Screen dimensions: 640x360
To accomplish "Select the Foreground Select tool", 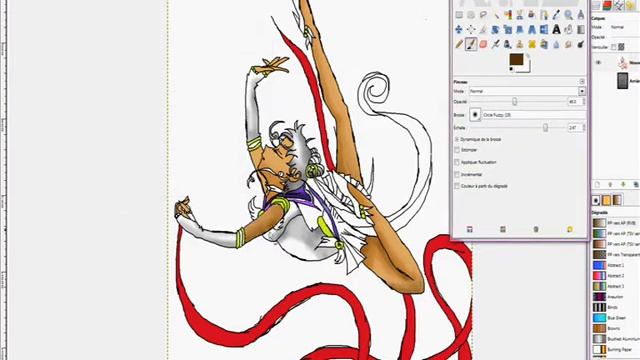I will [532, 15].
